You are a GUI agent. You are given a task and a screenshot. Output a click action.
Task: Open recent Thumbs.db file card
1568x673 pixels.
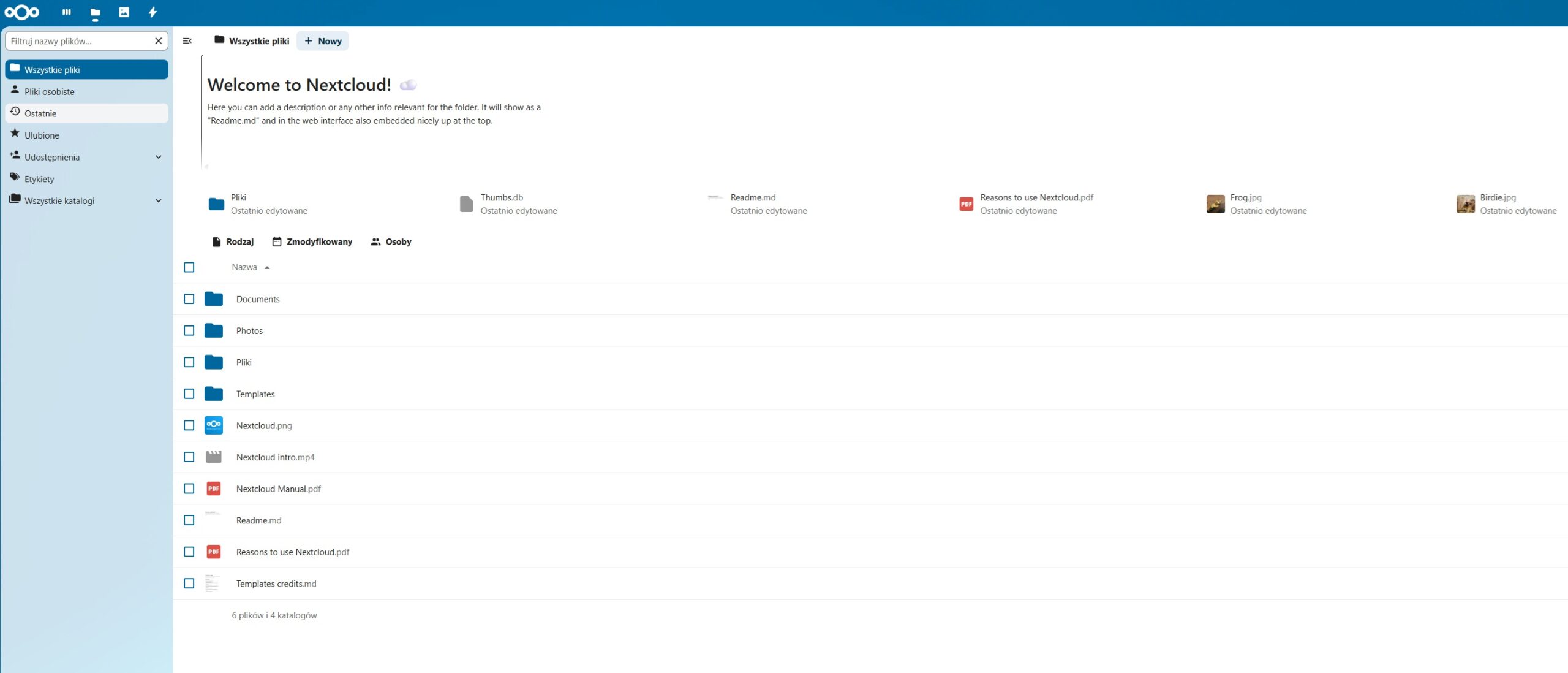[x=508, y=204]
